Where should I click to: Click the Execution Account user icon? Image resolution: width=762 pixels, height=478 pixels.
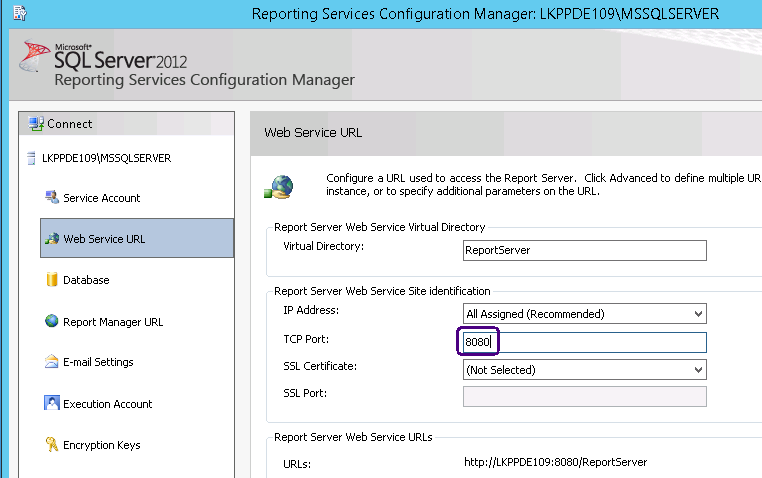[x=52, y=403]
